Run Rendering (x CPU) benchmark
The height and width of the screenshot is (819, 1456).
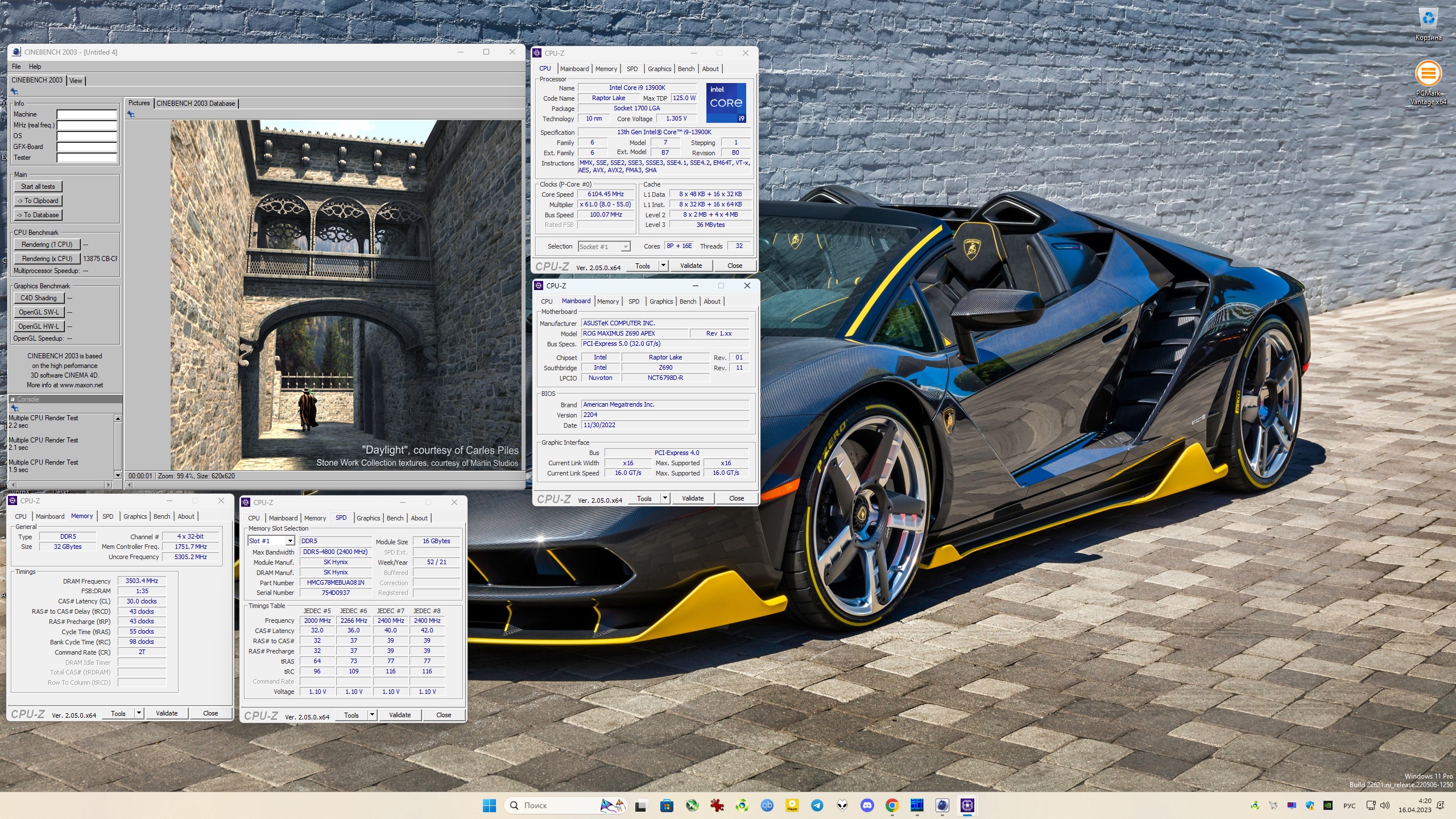pyautogui.click(x=47, y=259)
